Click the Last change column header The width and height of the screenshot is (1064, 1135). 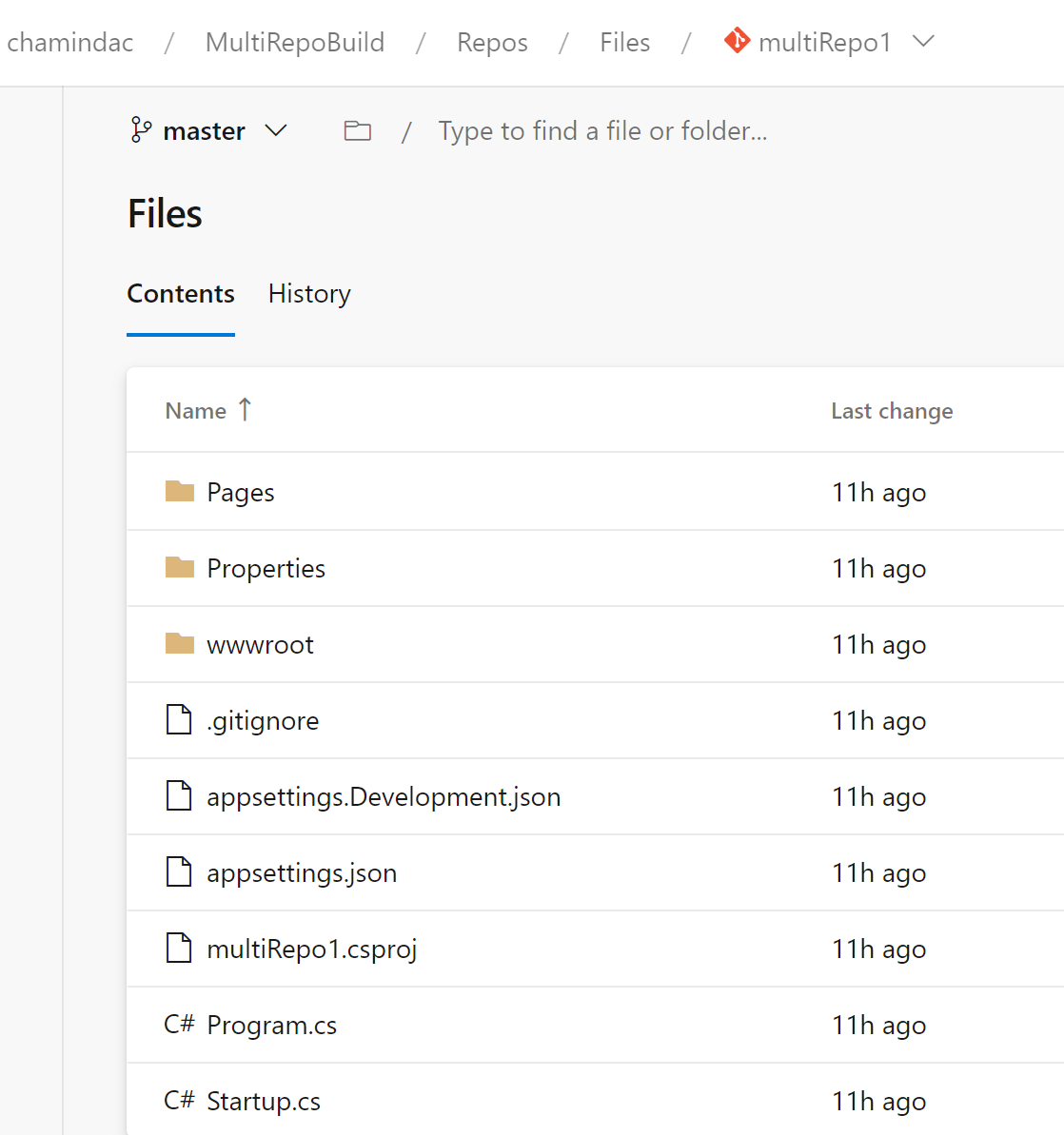point(892,410)
